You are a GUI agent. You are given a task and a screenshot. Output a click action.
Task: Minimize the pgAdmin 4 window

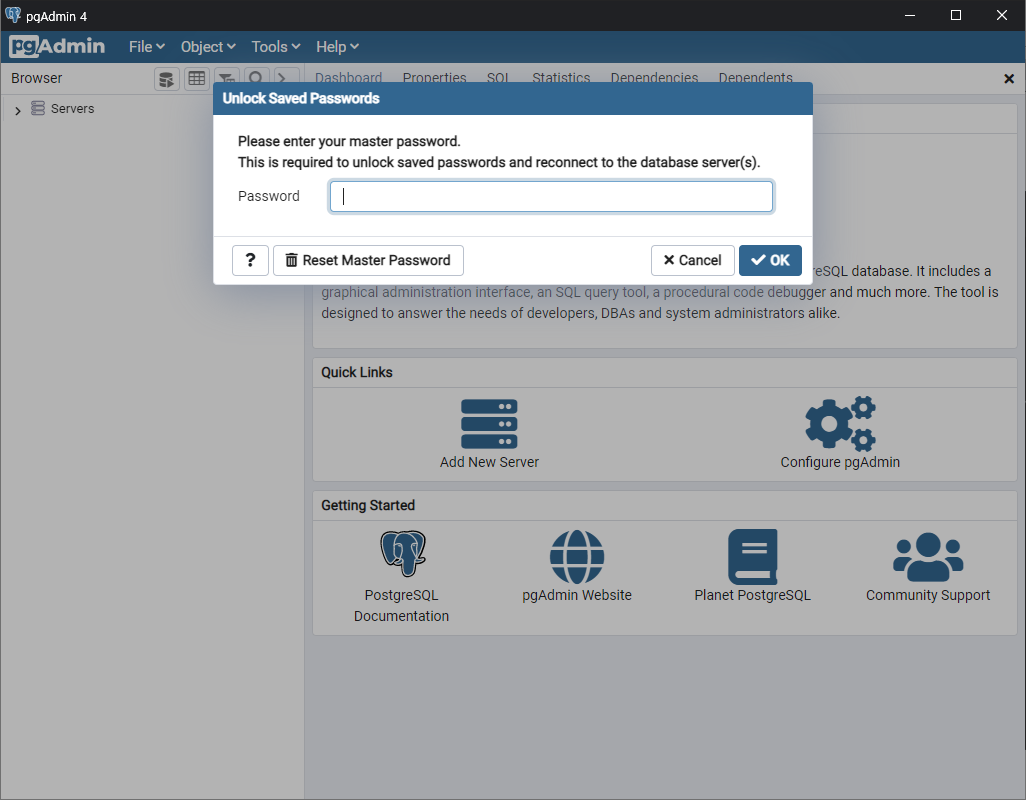(x=910, y=15)
